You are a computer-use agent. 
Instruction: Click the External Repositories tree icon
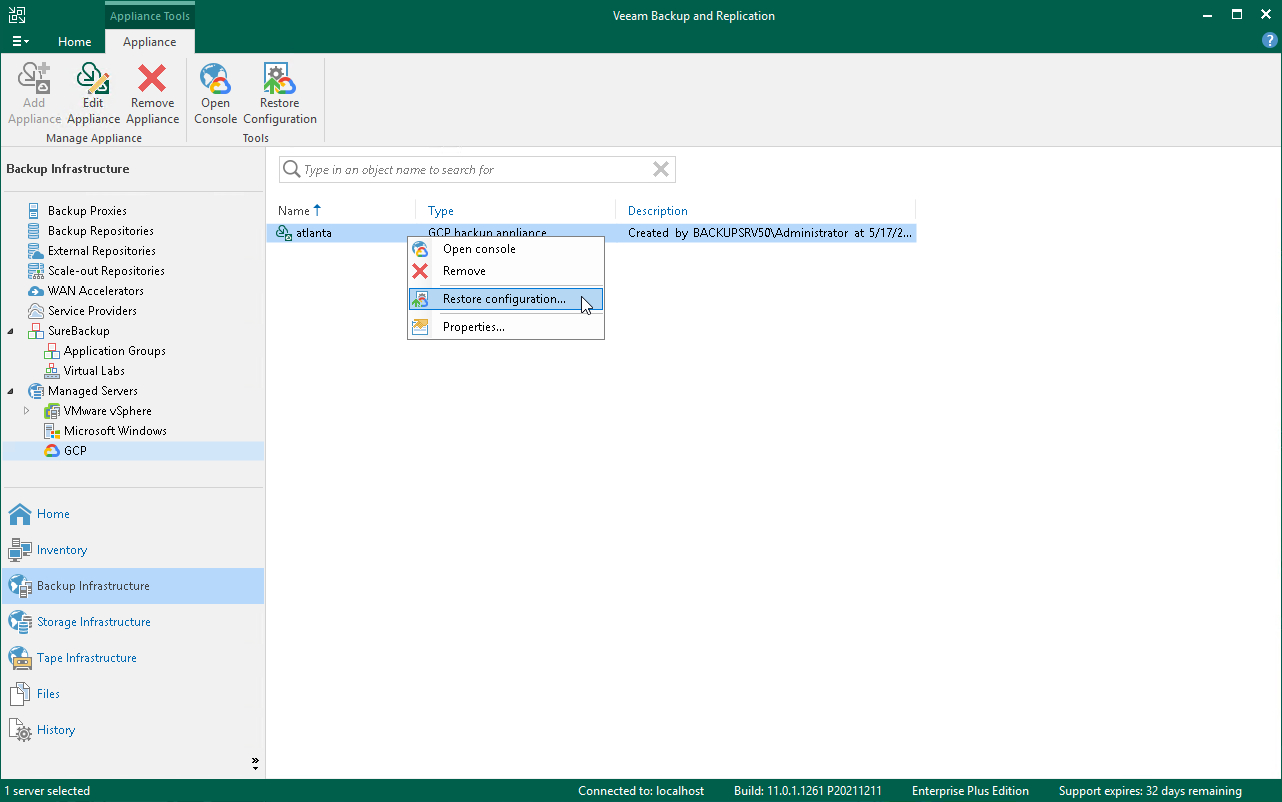click(36, 251)
